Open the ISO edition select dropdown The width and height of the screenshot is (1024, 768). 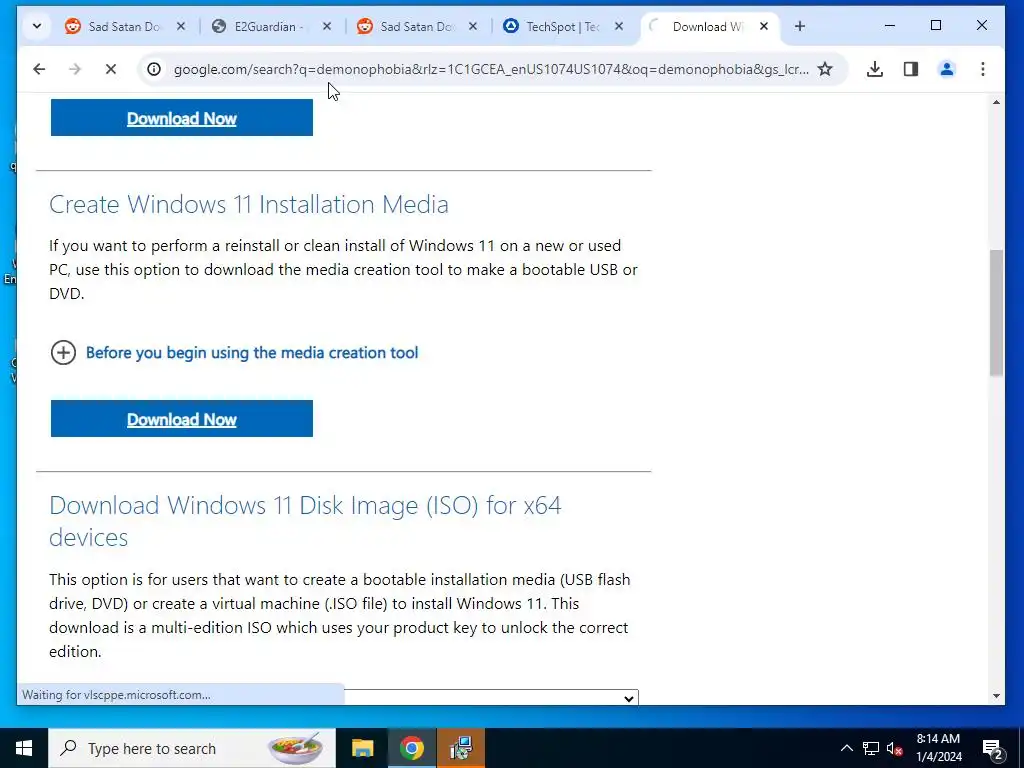tap(491, 697)
